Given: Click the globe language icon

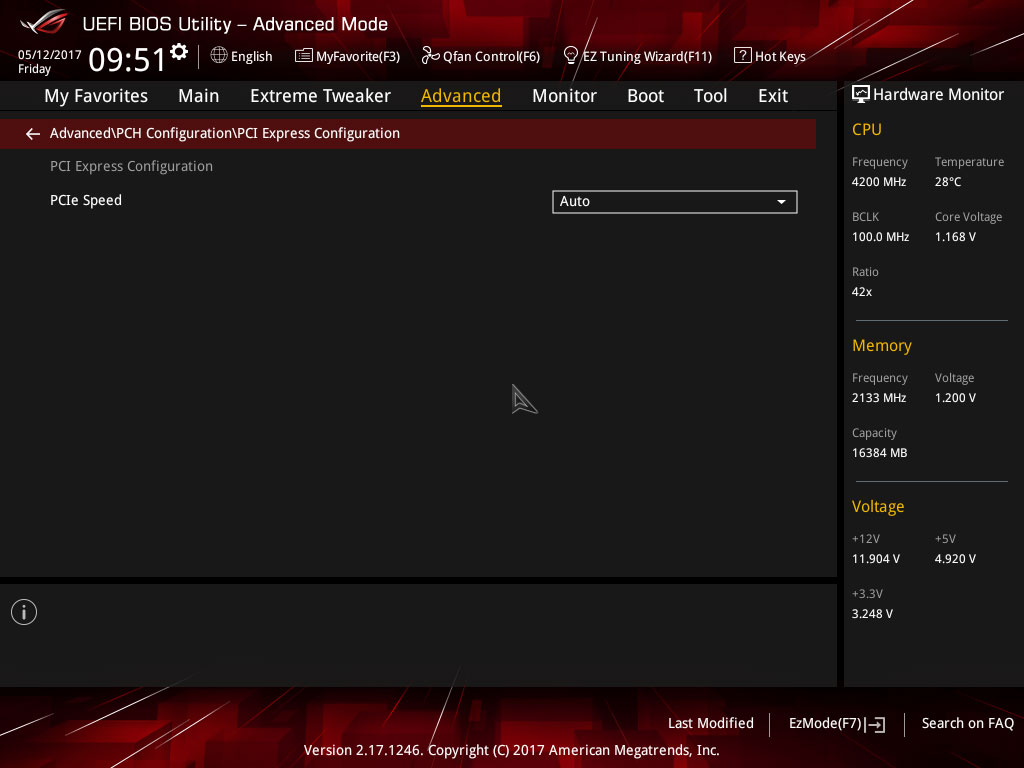Looking at the screenshot, I should 219,56.
